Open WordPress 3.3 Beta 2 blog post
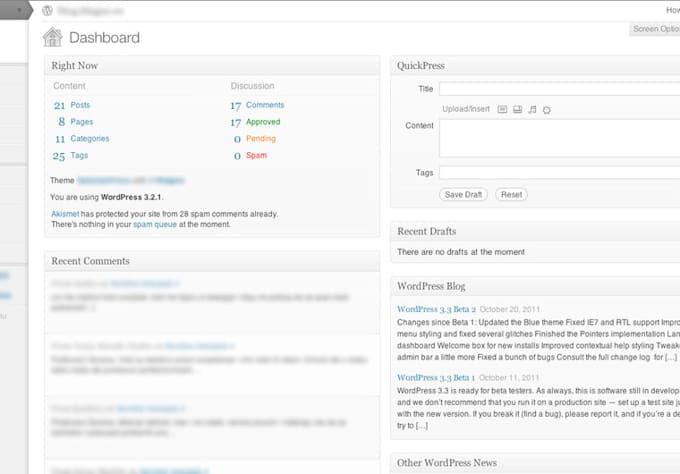Screen dimensions: 680x474 click(x=436, y=309)
